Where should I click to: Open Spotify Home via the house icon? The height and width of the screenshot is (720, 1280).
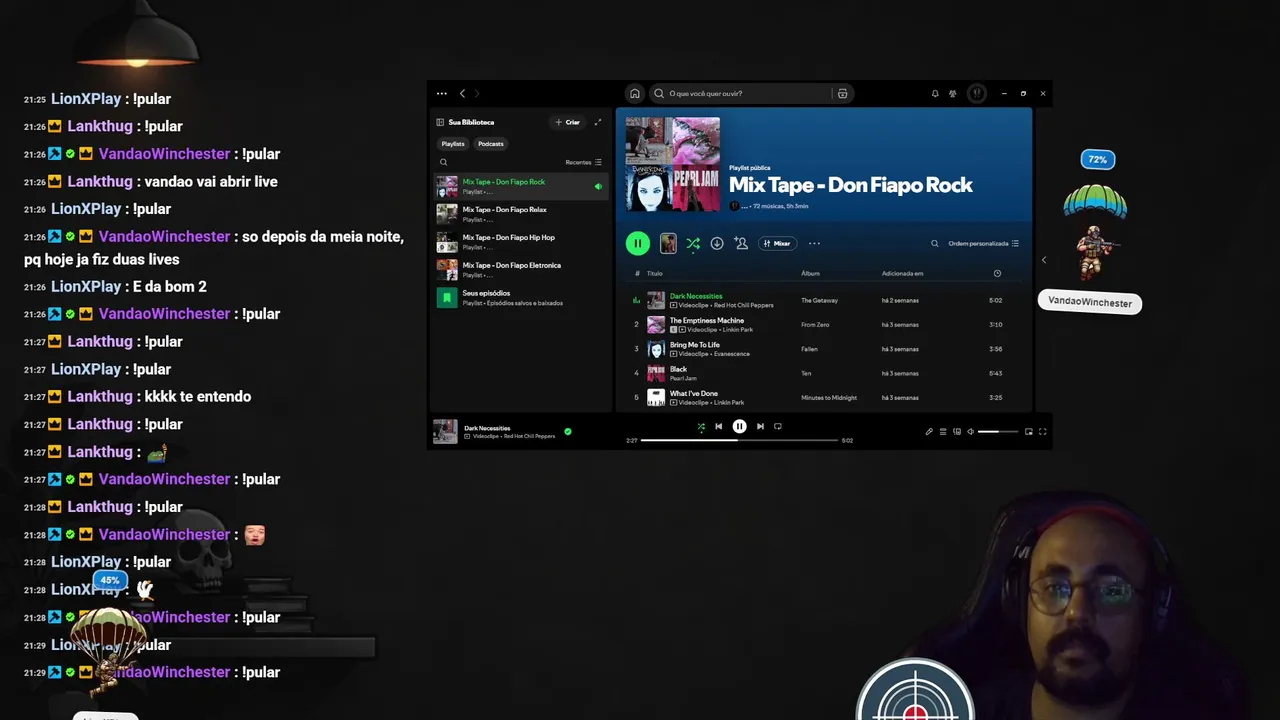pos(634,93)
